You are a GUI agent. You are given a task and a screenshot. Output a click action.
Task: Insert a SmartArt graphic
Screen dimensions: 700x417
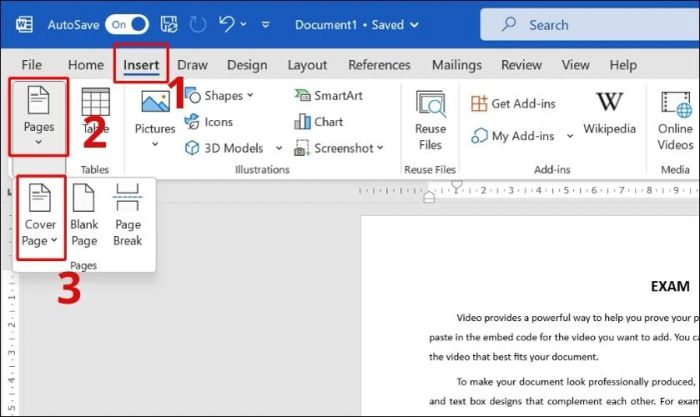pos(328,96)
